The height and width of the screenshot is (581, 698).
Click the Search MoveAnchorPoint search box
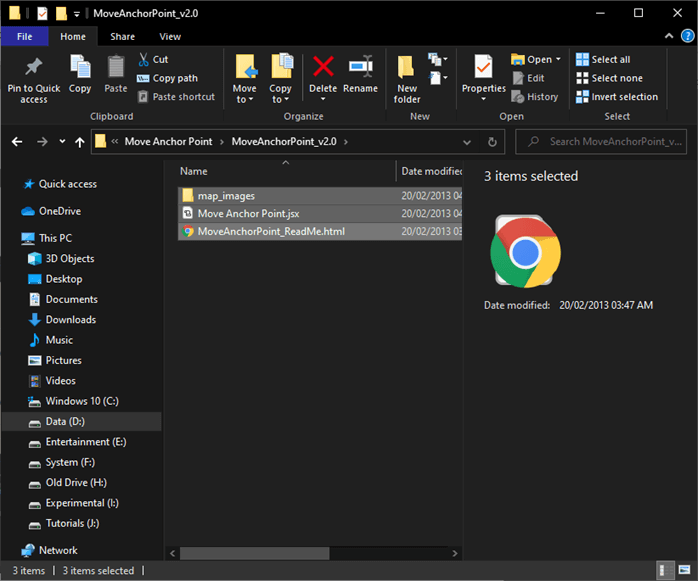[x=612, y=142]
